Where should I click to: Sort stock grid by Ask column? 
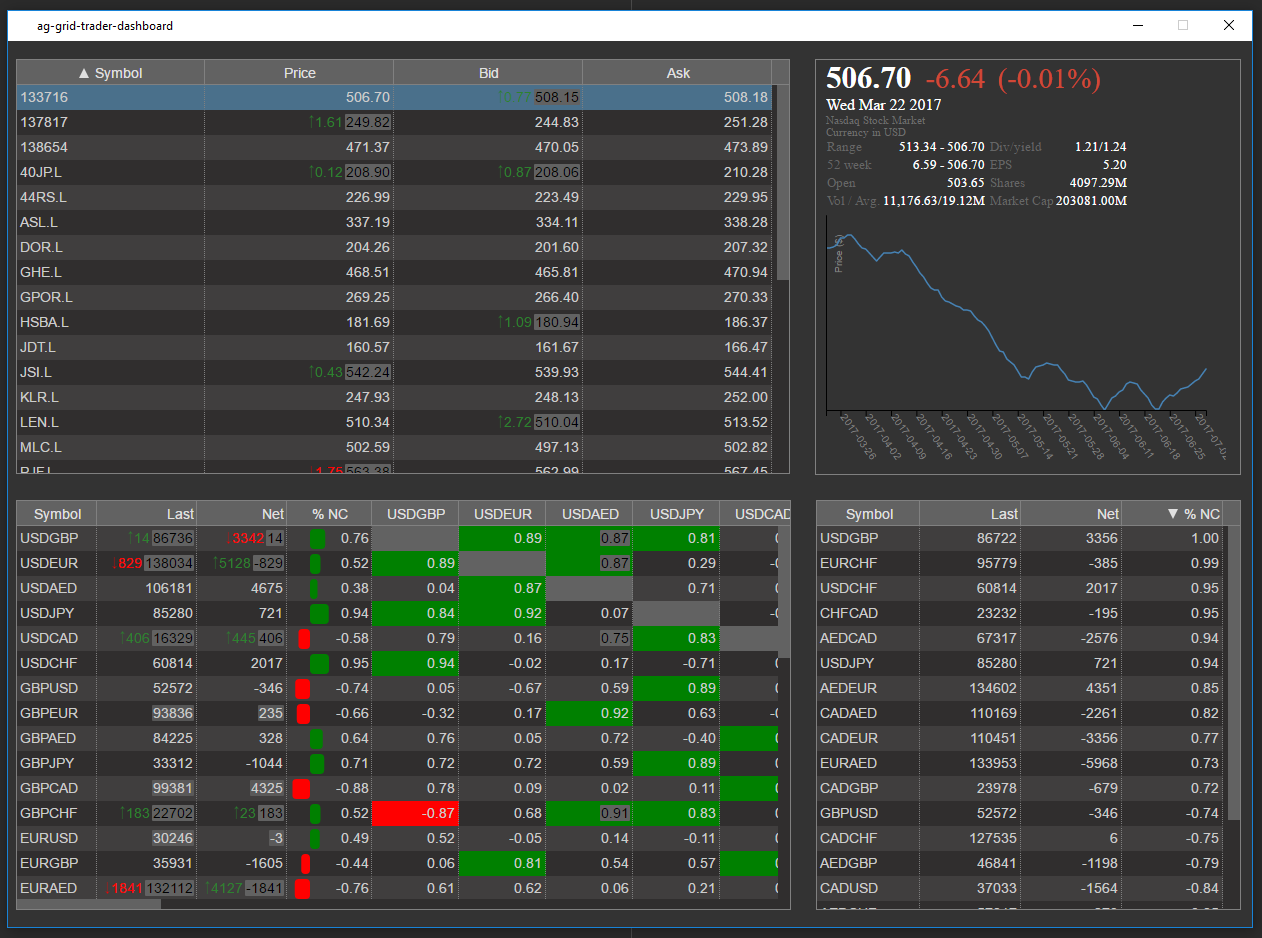pyautogui.click(x=677, y=73)
